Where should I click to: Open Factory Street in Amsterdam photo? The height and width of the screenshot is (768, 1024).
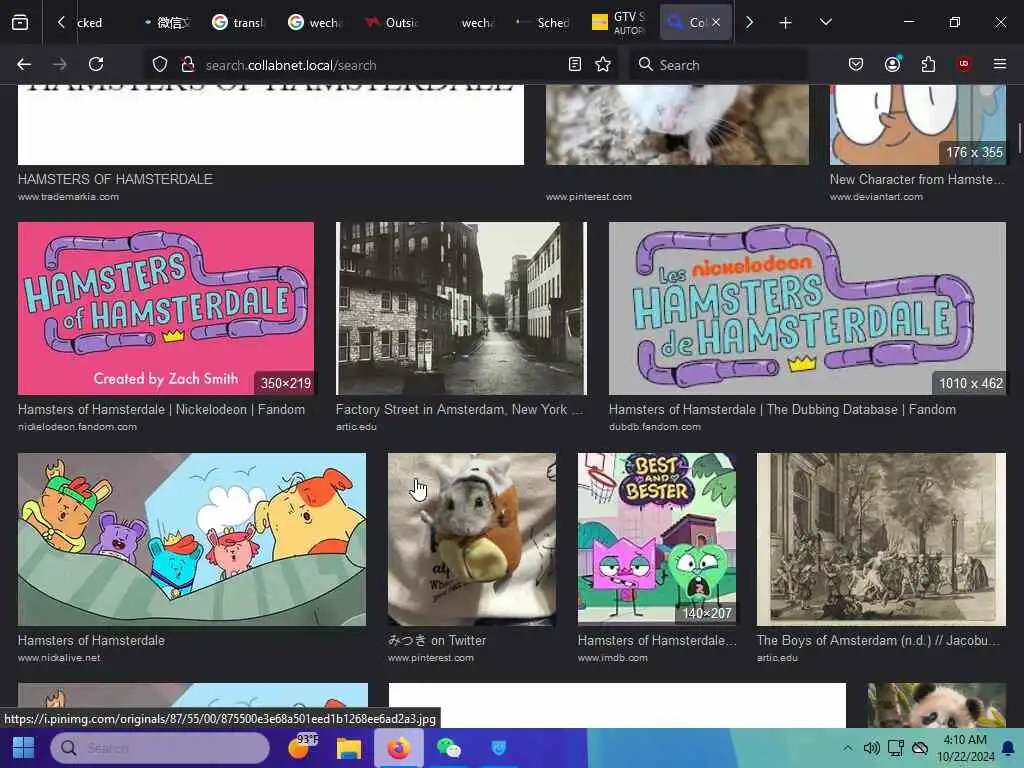pyautogui.click(x=461, y=308)
